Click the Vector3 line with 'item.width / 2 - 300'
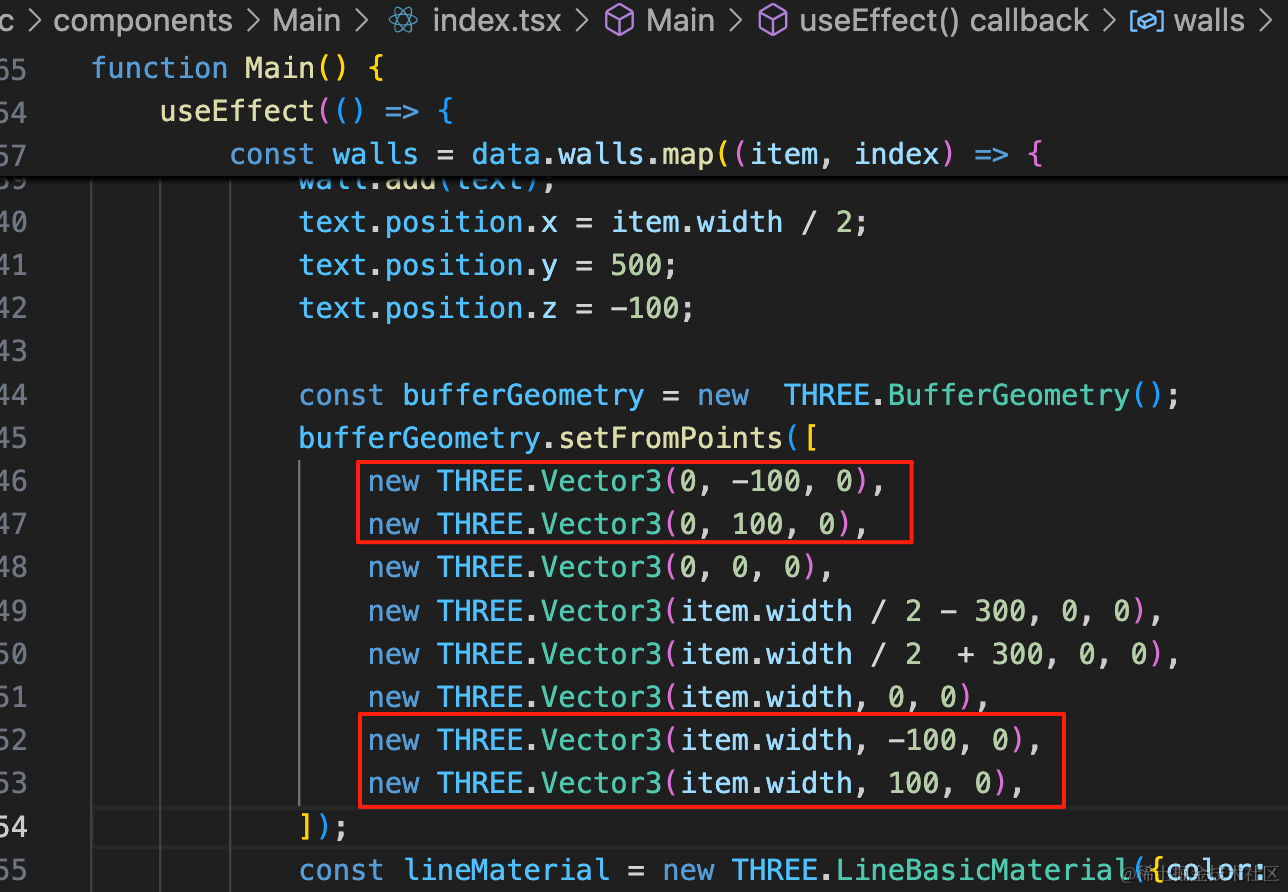1288x892 pixels. pyautogui.click(x=765, y=610)
